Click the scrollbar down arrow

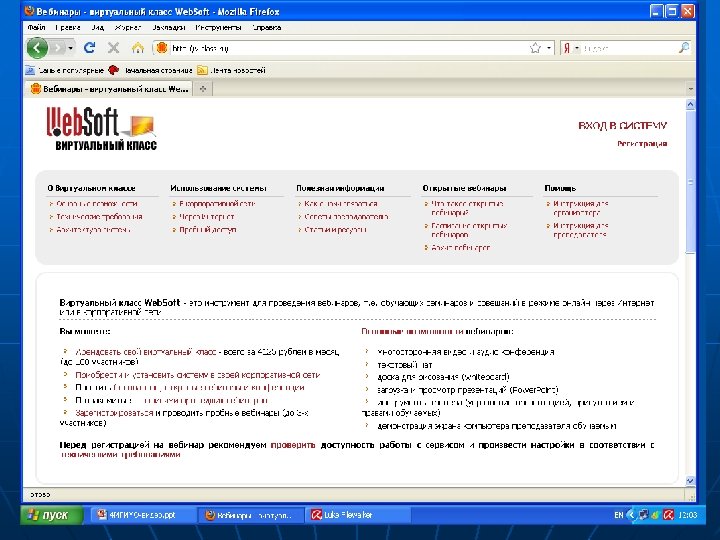point(690,481)
